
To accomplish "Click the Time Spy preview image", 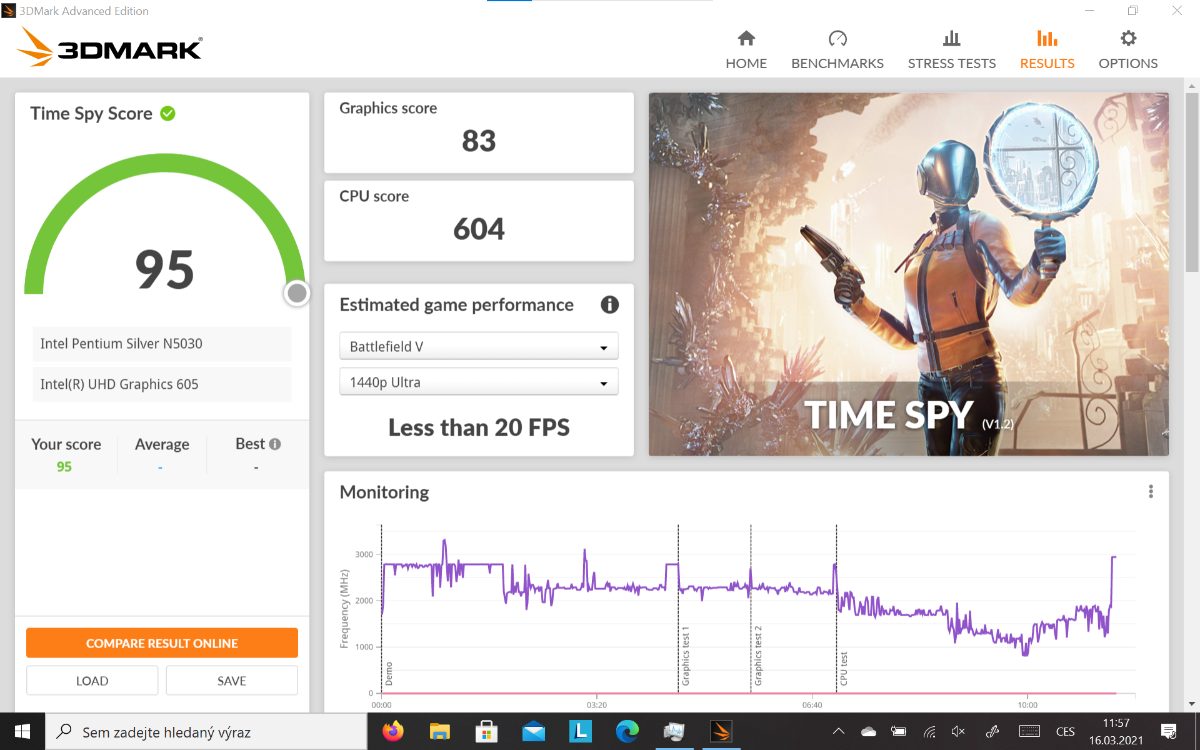I will click(x=908, y=274).
